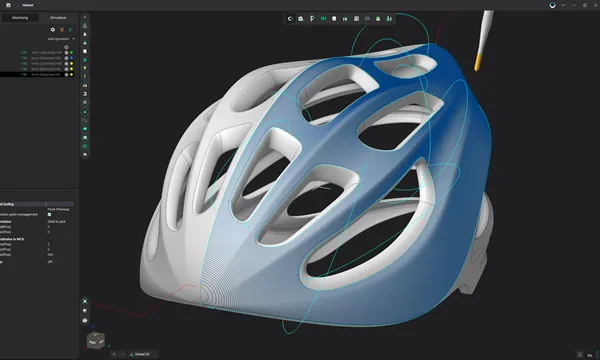Click the green N1 icon in top toolbar
Screen dimensions: 600x360
[x=323, y=18]
